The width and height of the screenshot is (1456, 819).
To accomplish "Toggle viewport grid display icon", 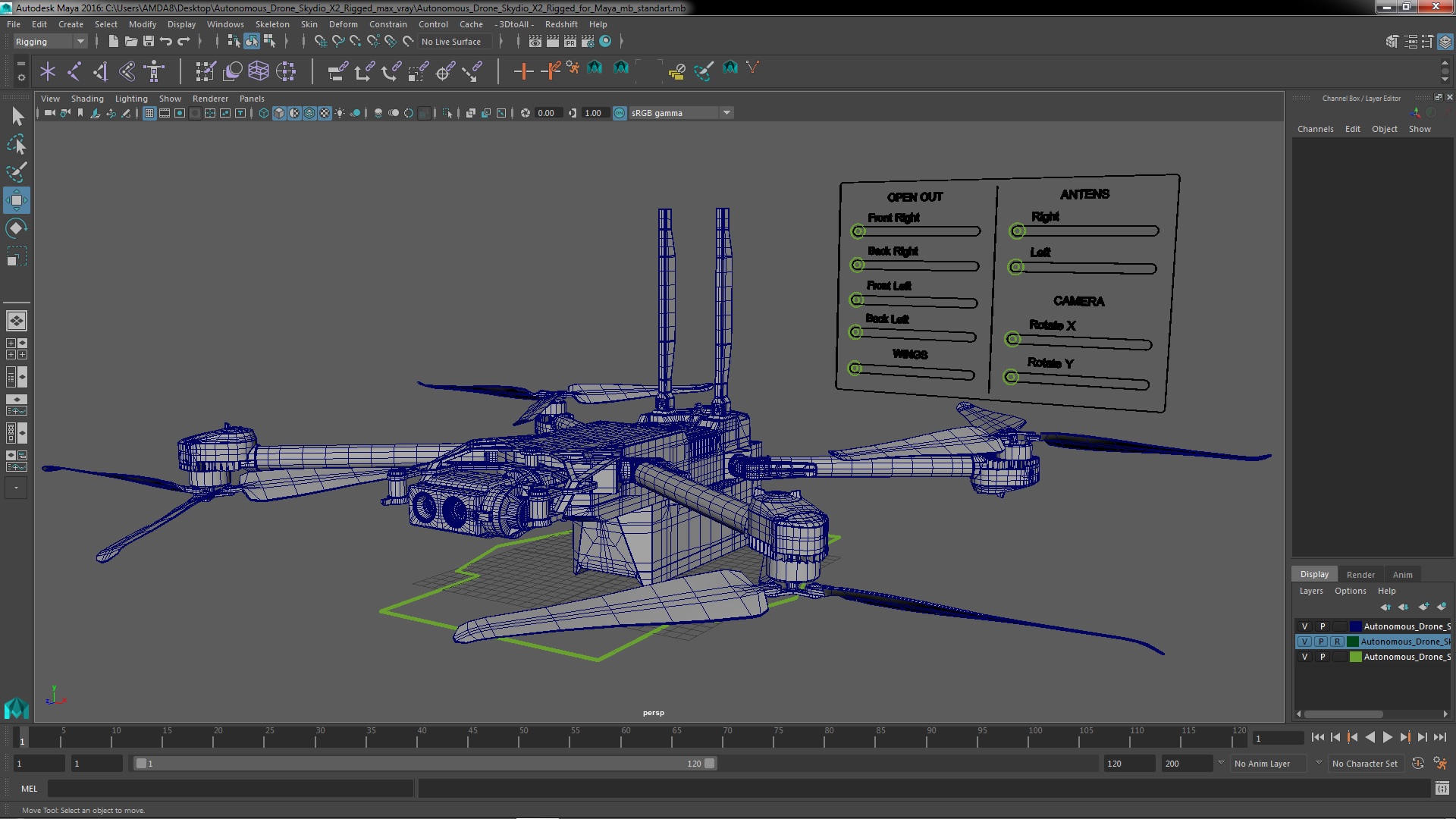I will point(149,113).
